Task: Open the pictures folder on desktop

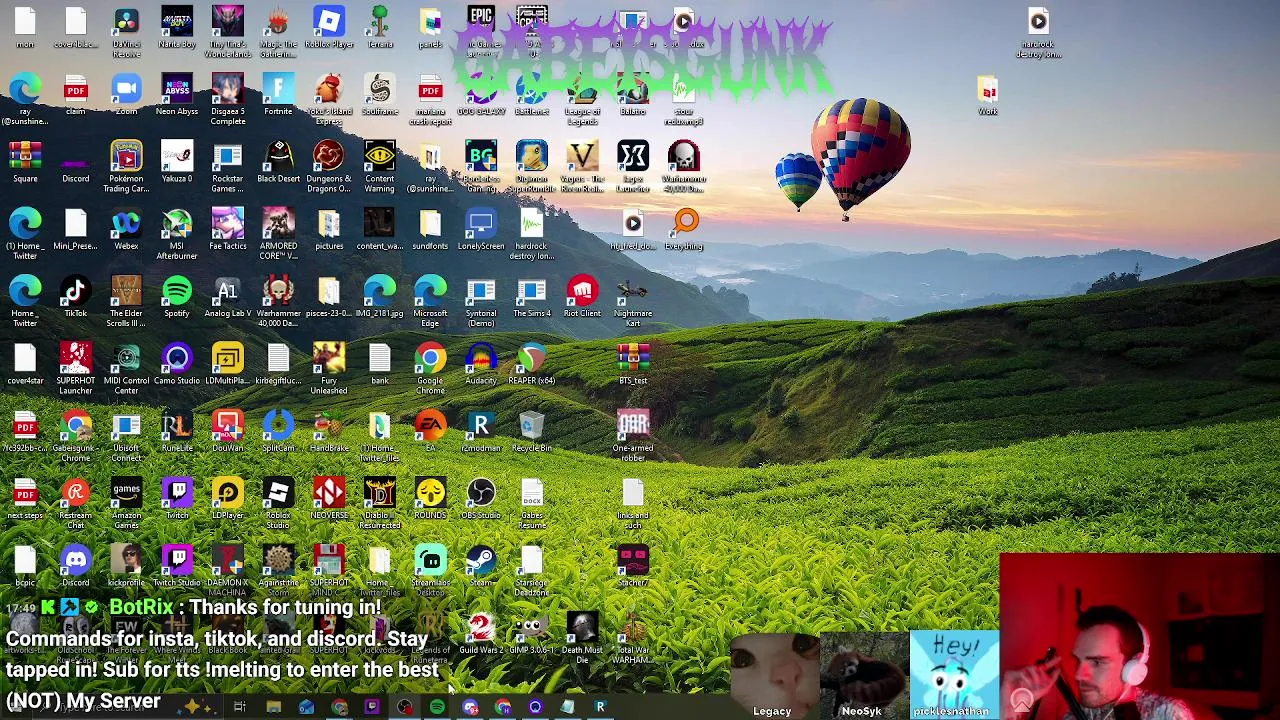Action: tap(329, 229)
